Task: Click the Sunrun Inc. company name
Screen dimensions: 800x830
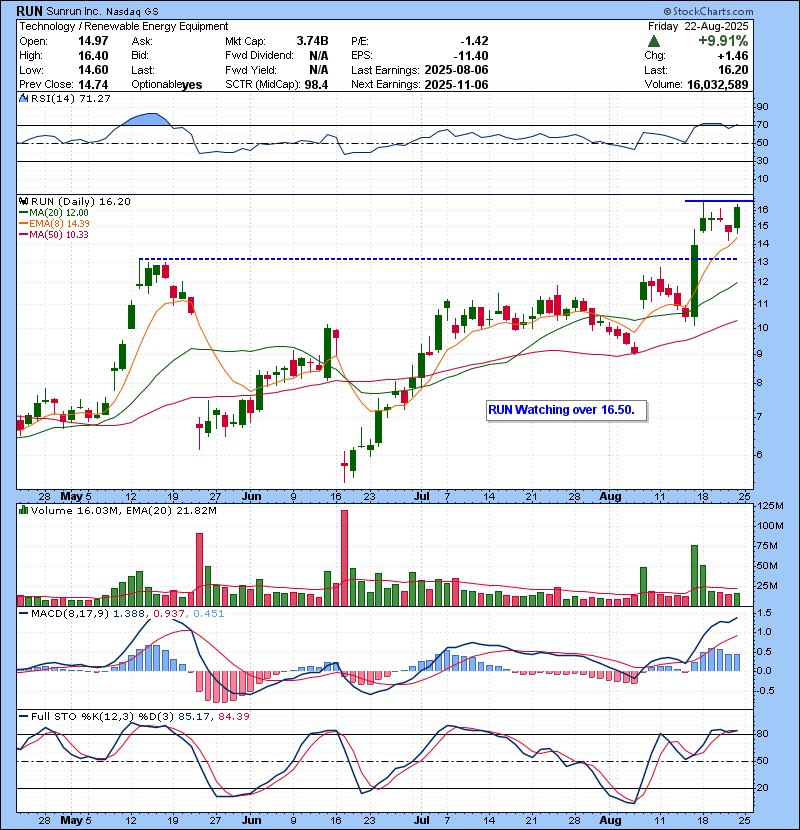Action: [74, 11]
